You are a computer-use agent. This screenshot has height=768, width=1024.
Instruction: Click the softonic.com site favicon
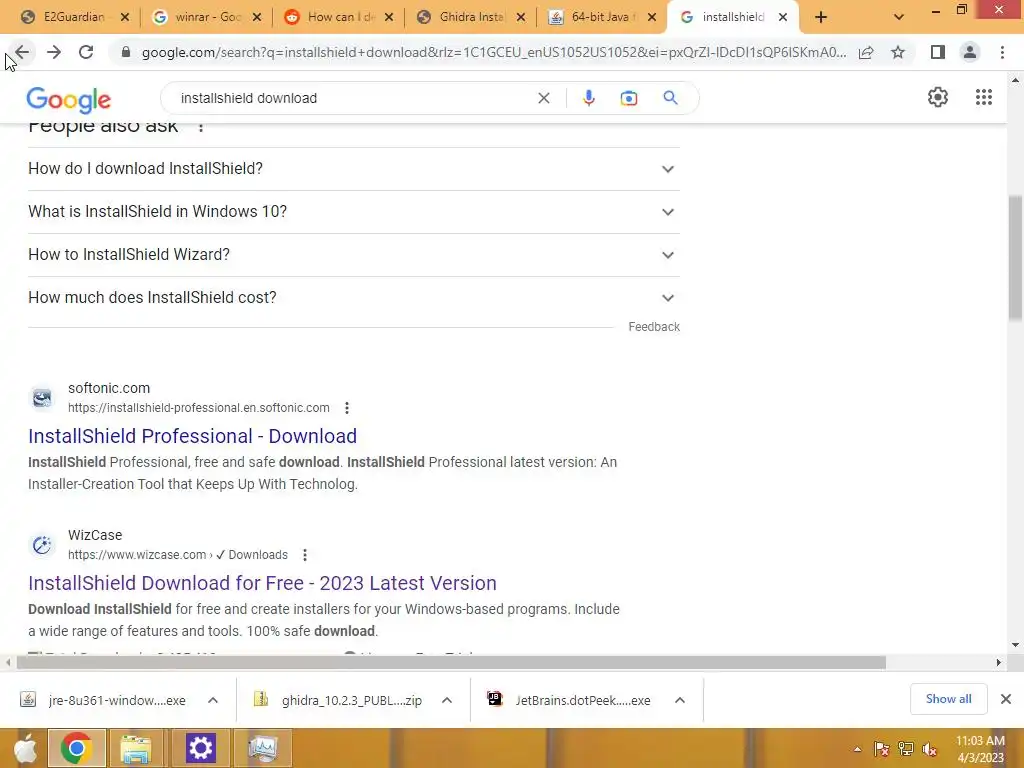pos(42,398)
